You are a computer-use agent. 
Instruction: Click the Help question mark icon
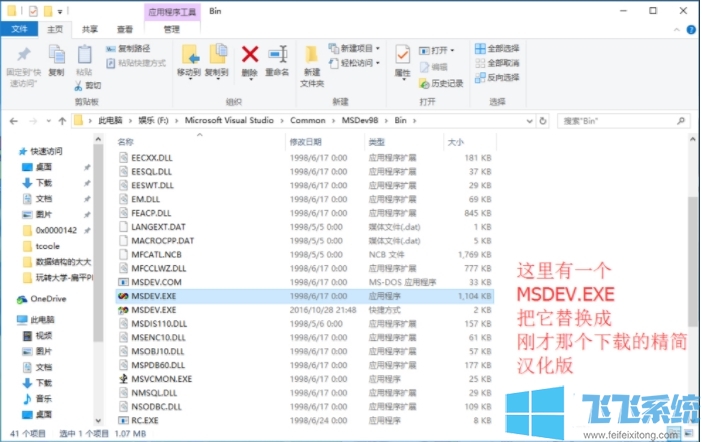tap(691, 30)
